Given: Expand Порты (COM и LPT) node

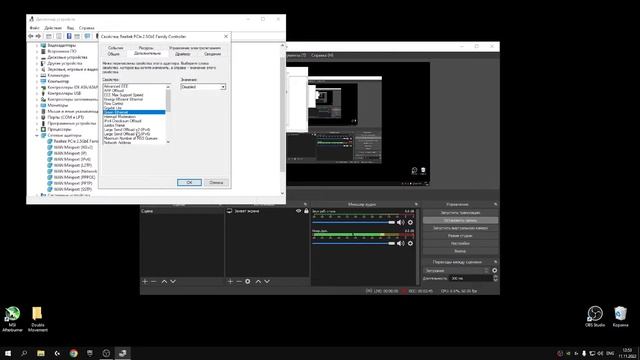Looking at the screenshot, I should [x=37, y=117].
